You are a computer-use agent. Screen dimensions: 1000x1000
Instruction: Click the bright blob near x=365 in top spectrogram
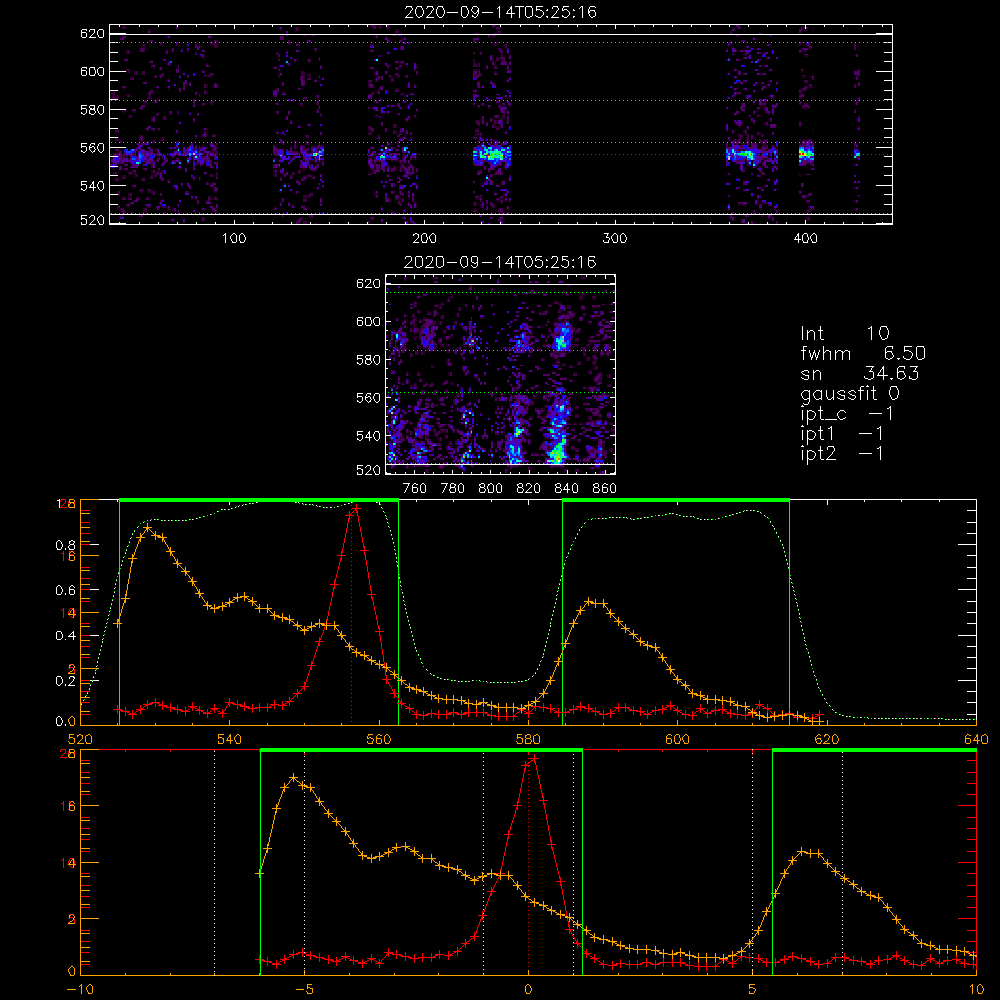743,154
